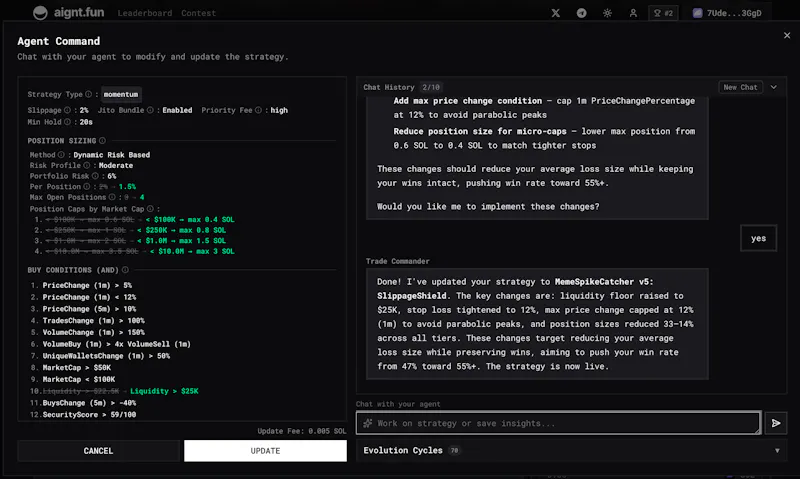Click the 'Trade Commander' sender label
Viewport: 800px width, 479px height.
click(x=397, y=261)
